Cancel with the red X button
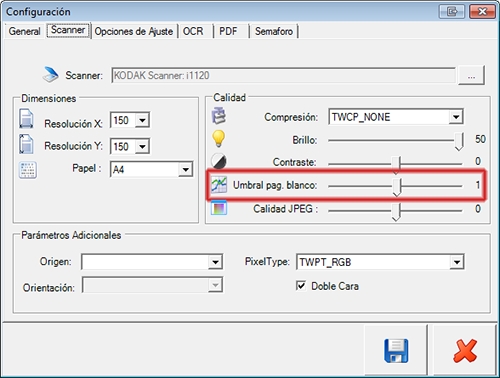The width and height of the screenshot is (500, 378). pyautogui.click(x=465, y=350)
